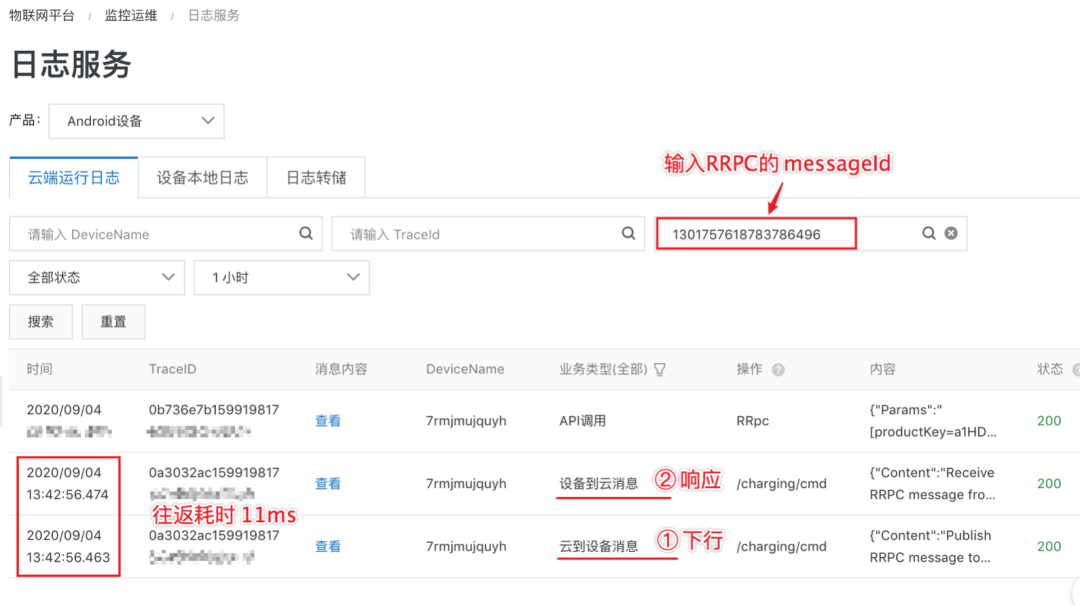Switch to the 设备本地日志 tab
1080x605 pixels.
point(202,177)
